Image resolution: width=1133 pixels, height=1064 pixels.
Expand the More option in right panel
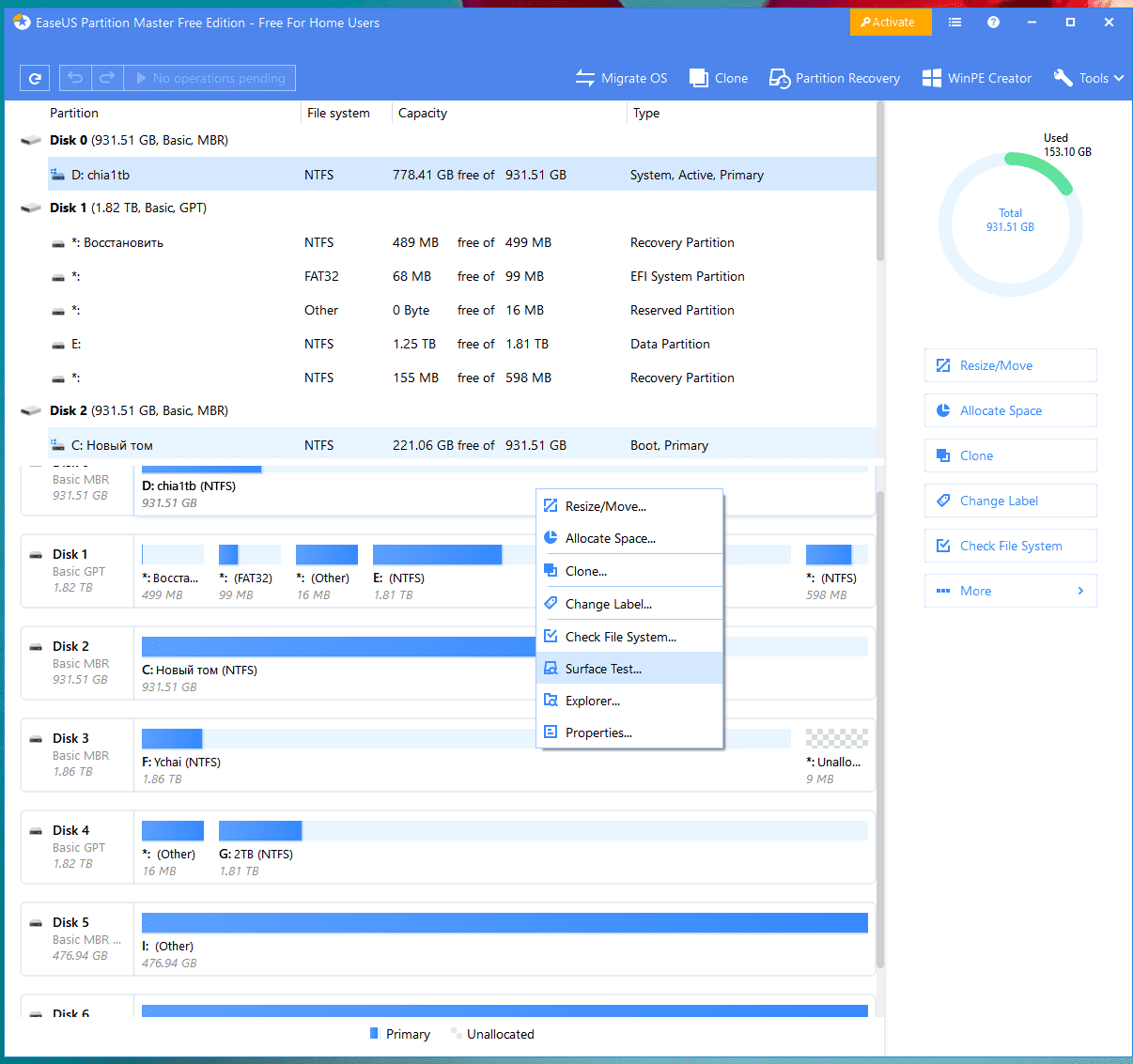point(1011,591)
